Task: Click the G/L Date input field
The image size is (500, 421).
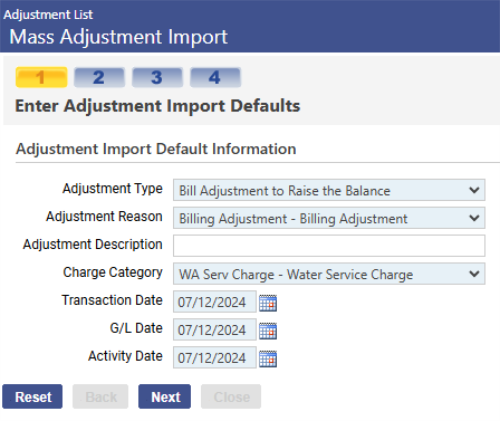Action: (x=215, y=330)
